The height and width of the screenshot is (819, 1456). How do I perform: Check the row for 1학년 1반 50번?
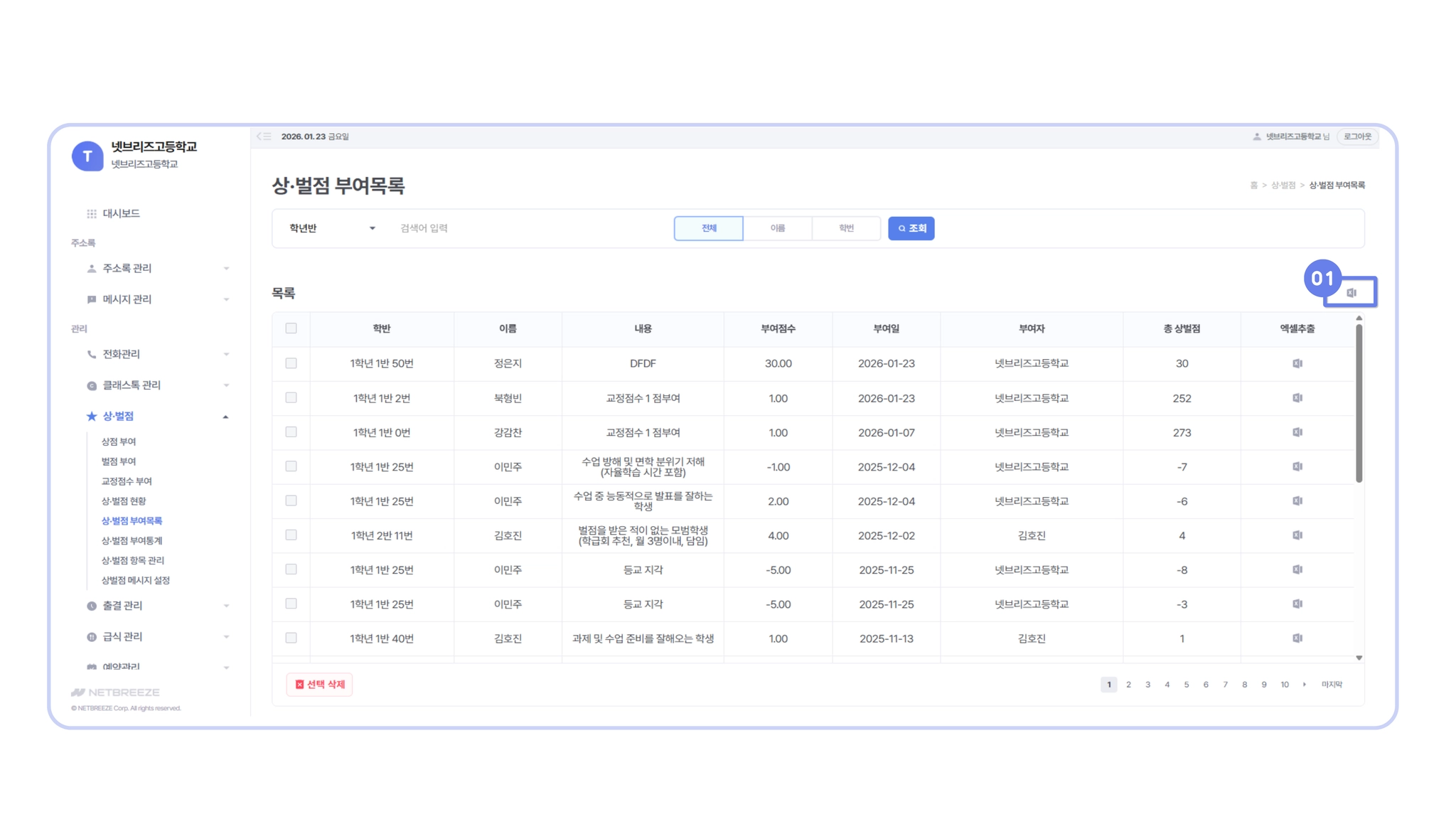(291, 363)
